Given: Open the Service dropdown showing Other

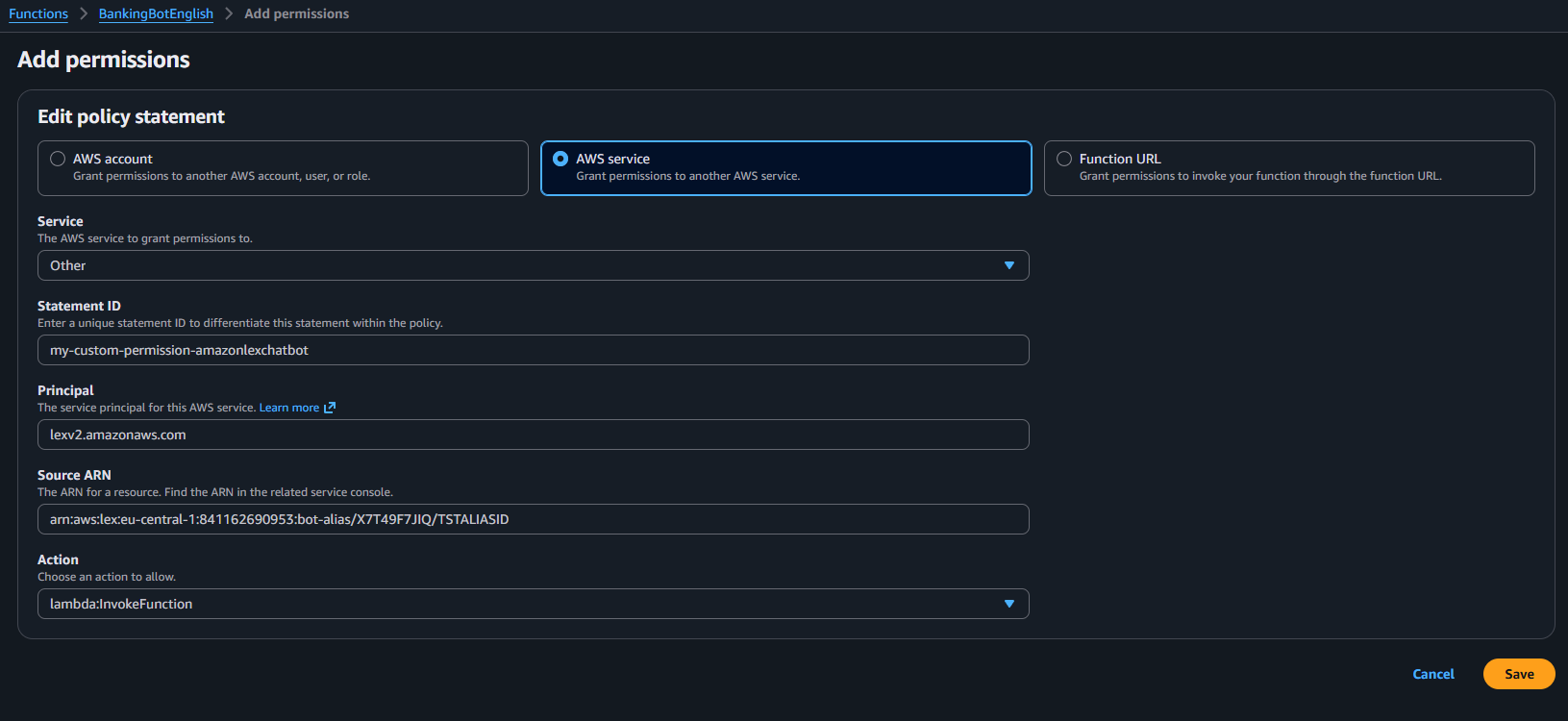Looking at the screenshot, I should (x=533, y=265).
